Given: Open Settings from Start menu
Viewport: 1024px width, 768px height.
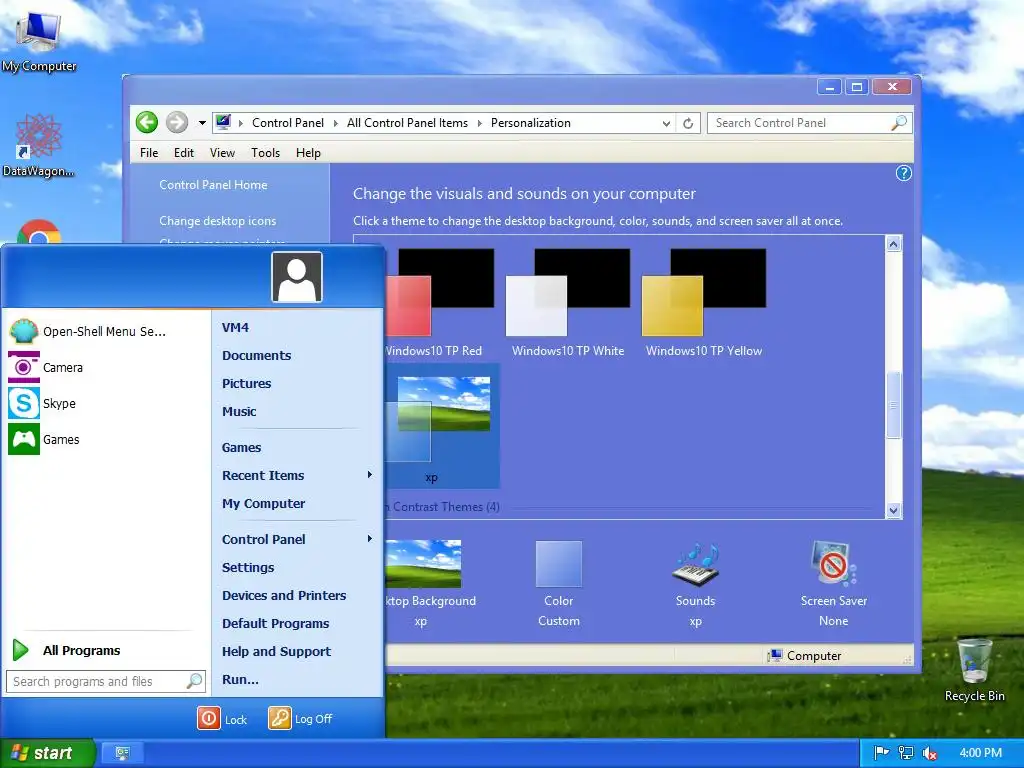Looking at the screenshot, I should pyautogui.click(x=248, y=568).
